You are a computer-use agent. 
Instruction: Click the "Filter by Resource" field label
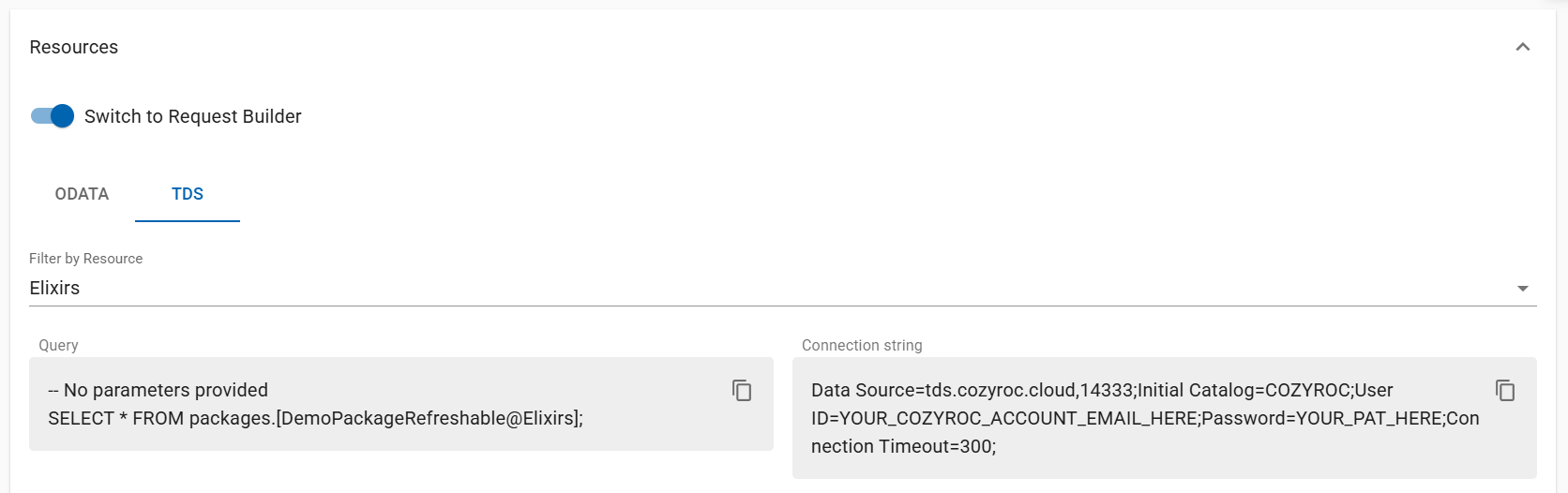(86, 259)
